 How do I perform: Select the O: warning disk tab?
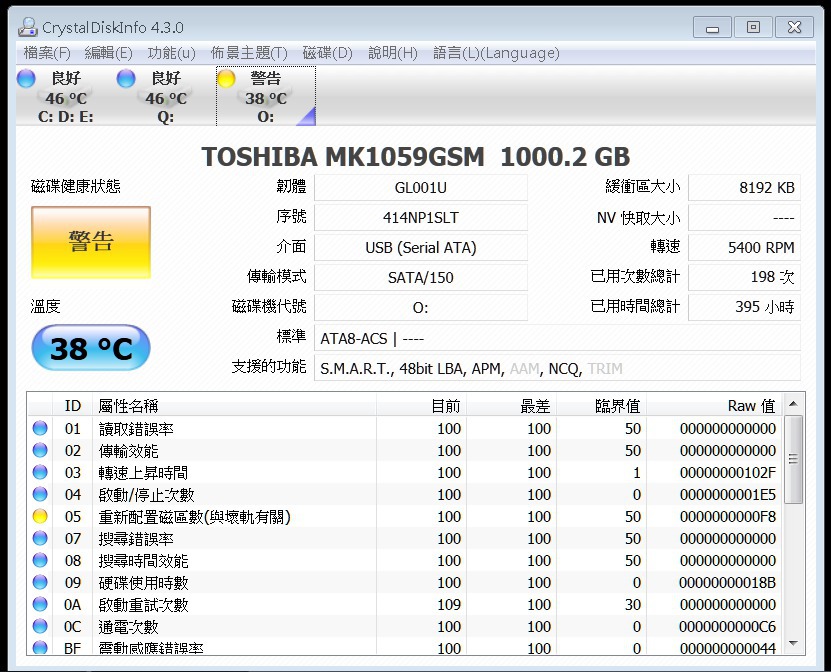coord(266,96)
